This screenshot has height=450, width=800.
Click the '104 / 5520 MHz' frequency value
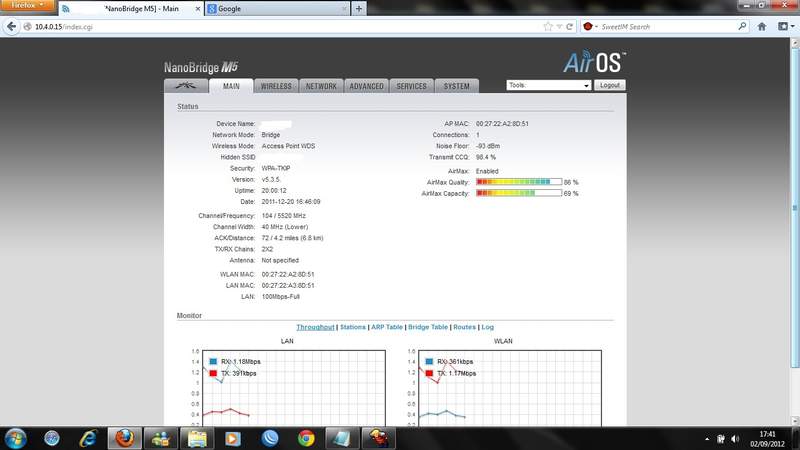[x=284, y=216]
